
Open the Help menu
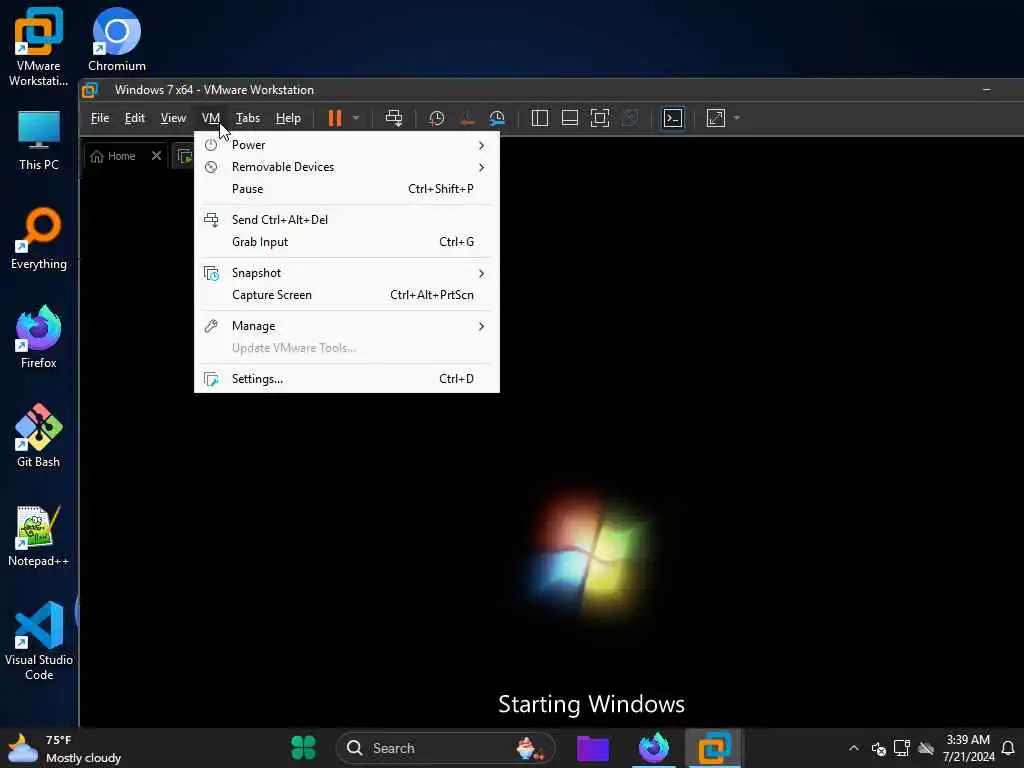pyautogui.click(x=288, y=118)
